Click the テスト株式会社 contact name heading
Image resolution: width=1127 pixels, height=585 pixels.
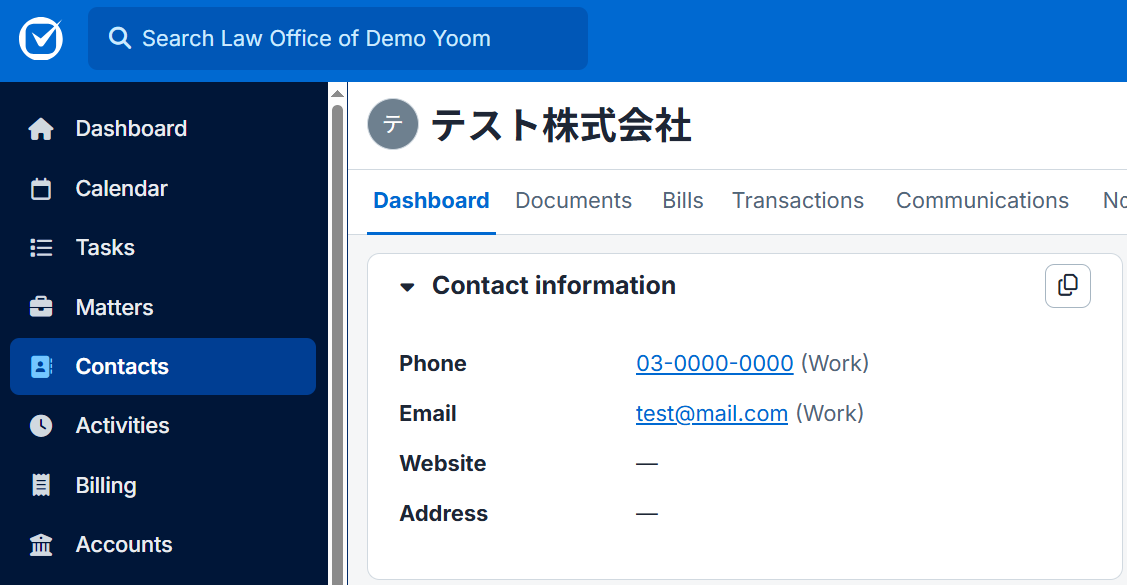coord(561,125)
